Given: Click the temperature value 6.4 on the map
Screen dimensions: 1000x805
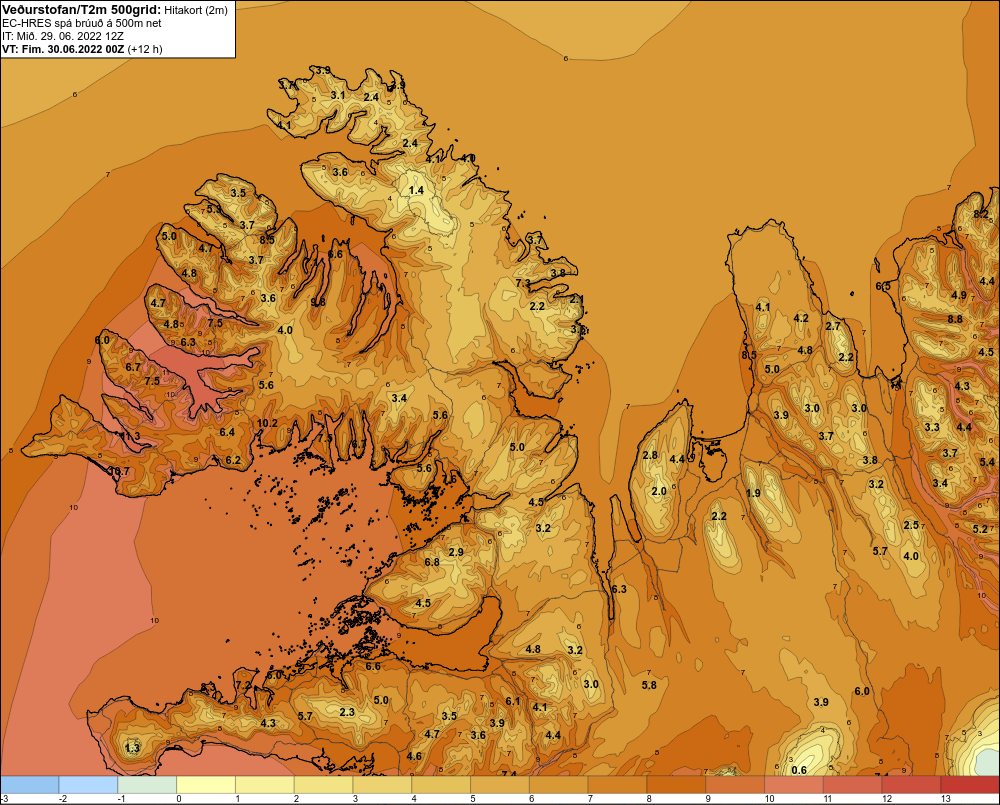Looking at the screenshot, I should 227,432.
